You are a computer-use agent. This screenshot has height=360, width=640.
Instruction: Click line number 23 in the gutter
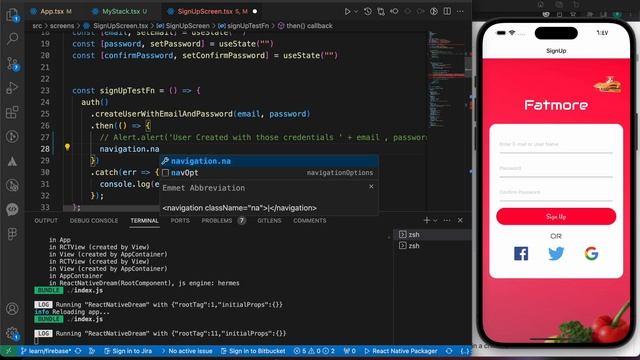(45, 91)
